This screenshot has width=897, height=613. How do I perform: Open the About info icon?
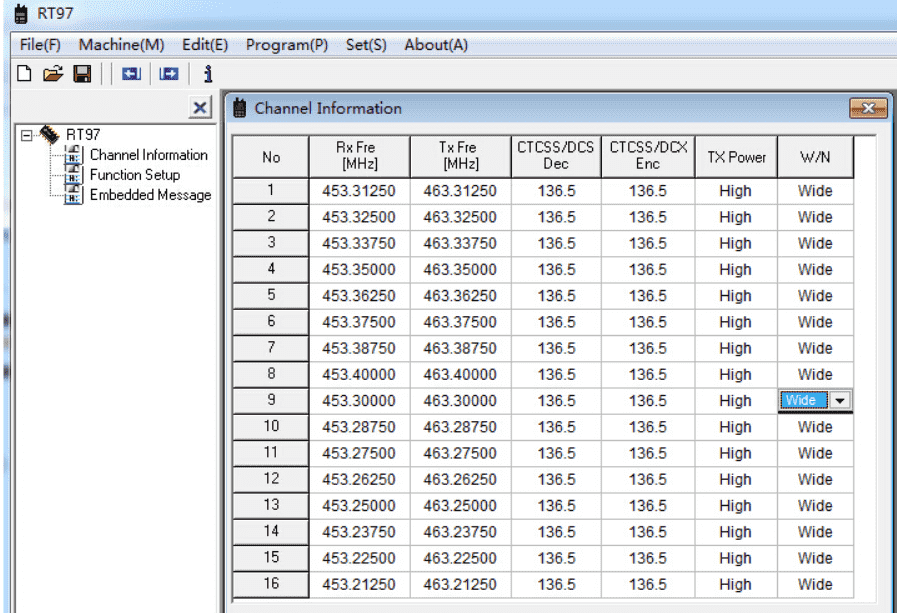[208, 73]
